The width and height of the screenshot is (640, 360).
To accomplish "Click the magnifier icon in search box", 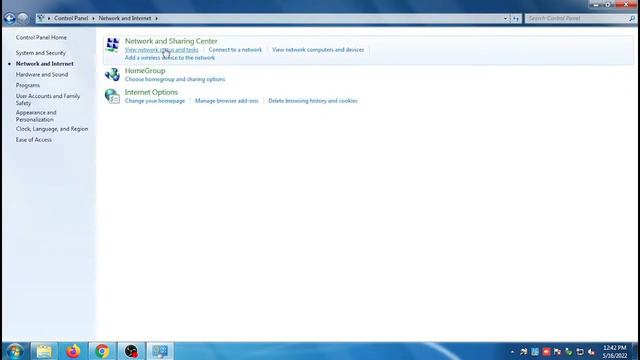I will tap(632, 18).
